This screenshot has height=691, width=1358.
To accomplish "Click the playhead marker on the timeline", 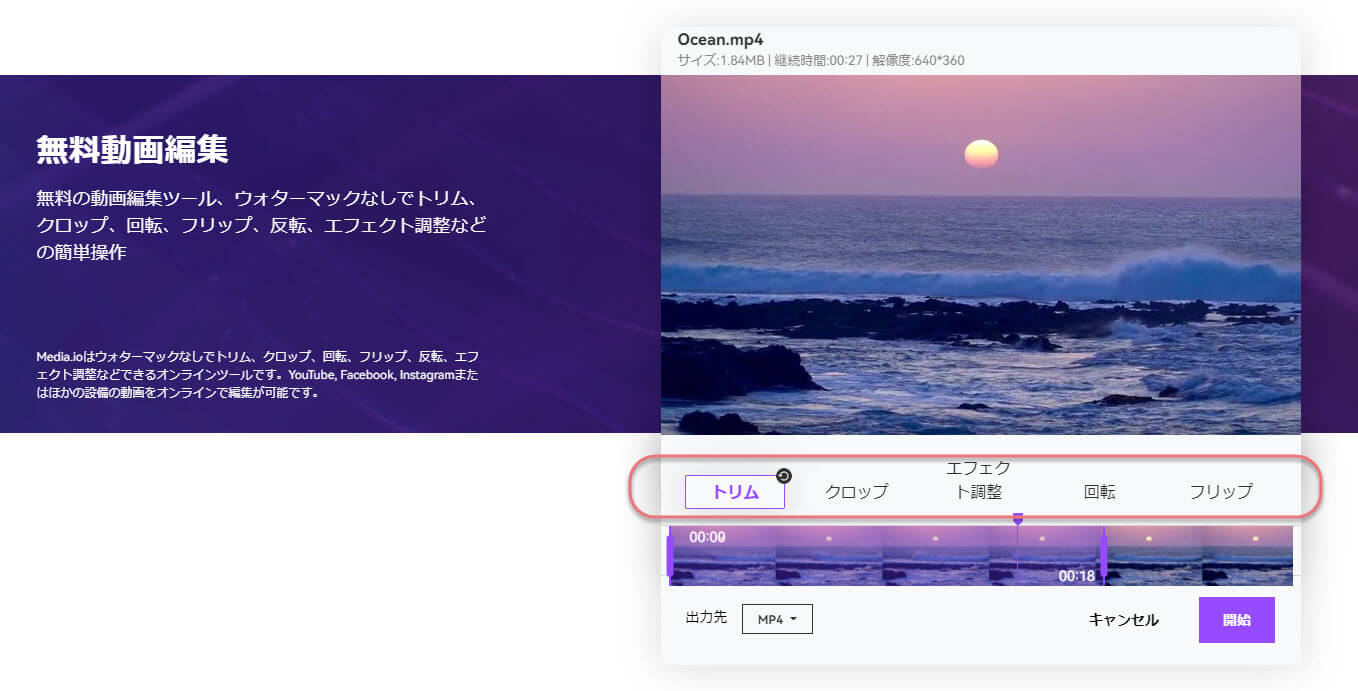I will 1018,520.
